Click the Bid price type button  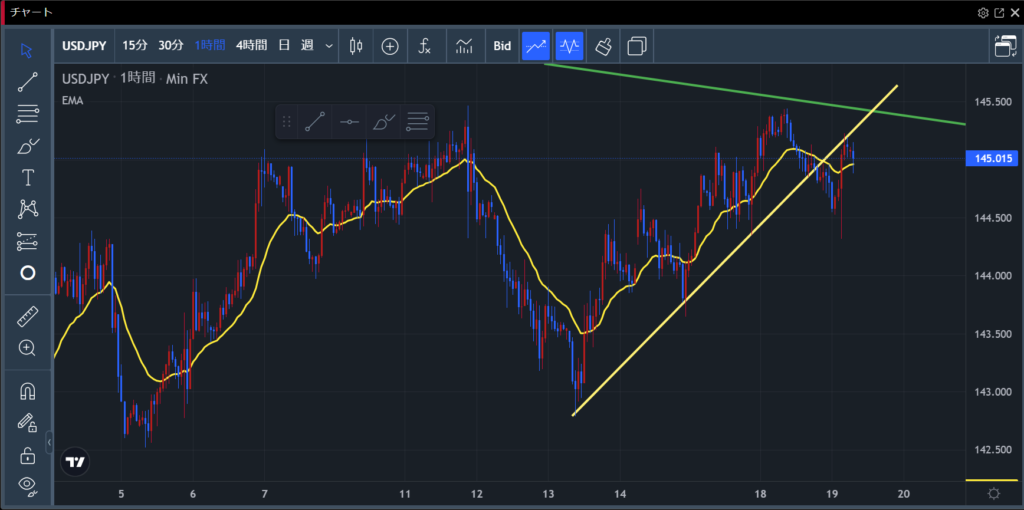point(502,46)
